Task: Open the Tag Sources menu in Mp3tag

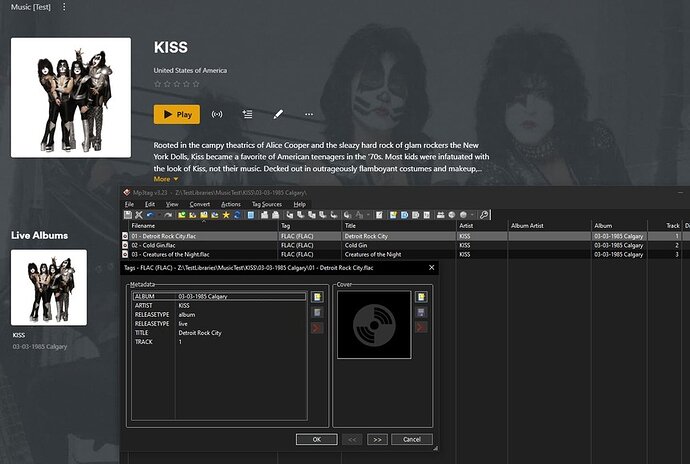Action: click(x=267, y=204)
